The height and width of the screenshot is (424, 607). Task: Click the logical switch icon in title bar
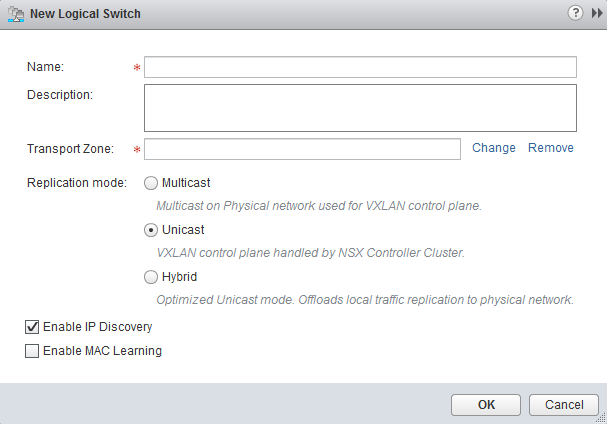pos(18,14)
